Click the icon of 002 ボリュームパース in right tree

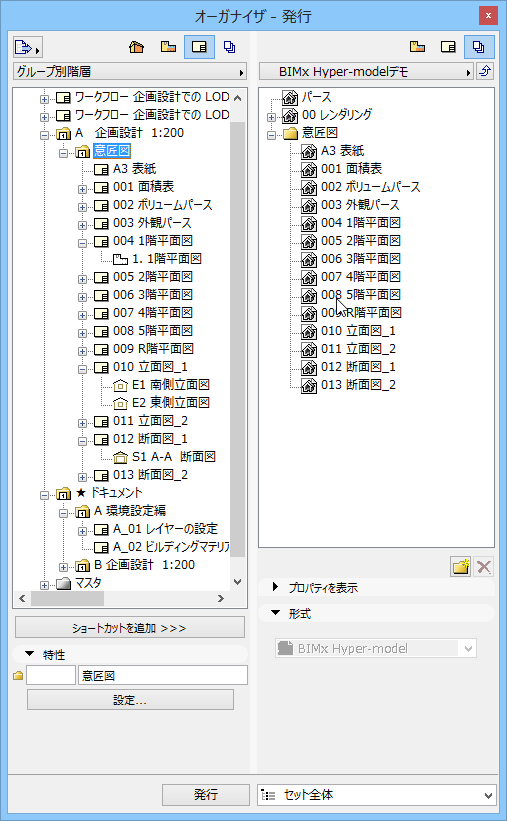[309, 187]
